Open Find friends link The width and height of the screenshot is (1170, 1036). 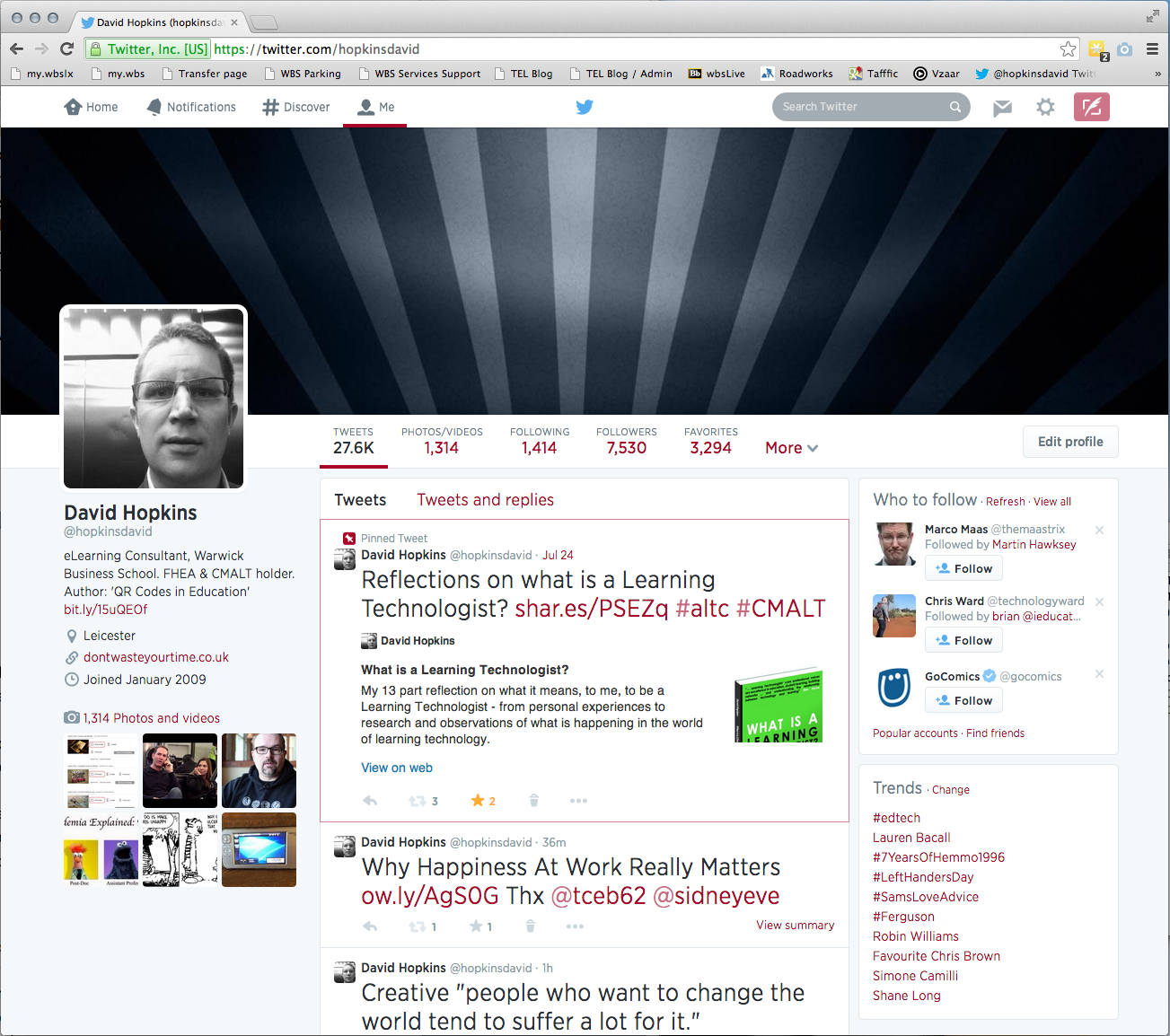pos(995,733)
